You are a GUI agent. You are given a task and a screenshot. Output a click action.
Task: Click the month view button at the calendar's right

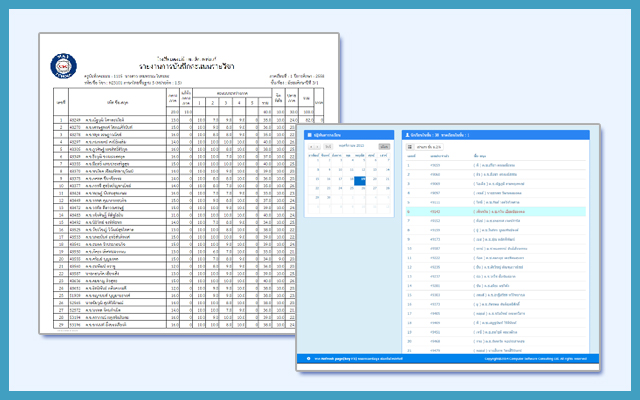click(x=384, y=146)
